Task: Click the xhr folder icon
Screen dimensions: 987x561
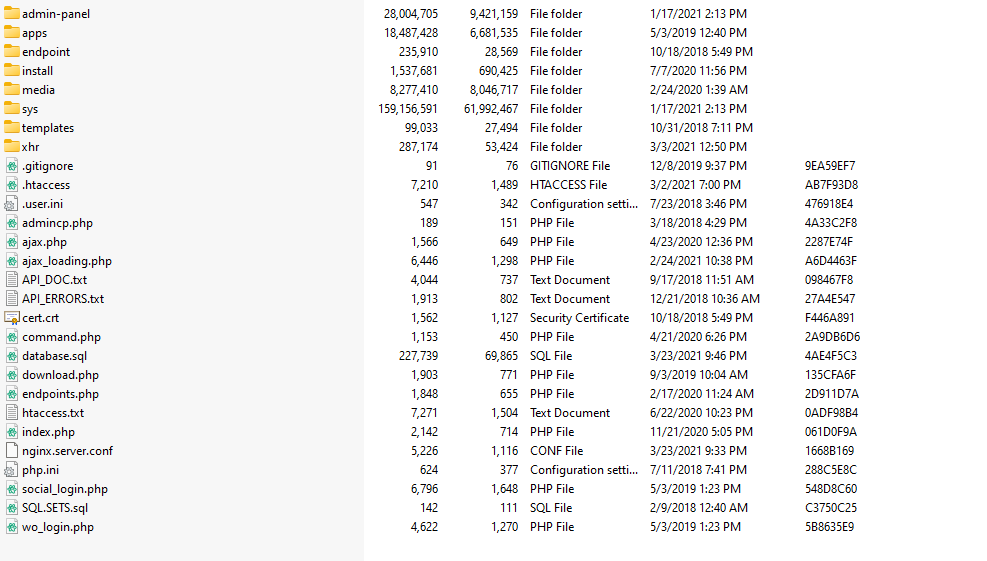Action: click(12, 147)
